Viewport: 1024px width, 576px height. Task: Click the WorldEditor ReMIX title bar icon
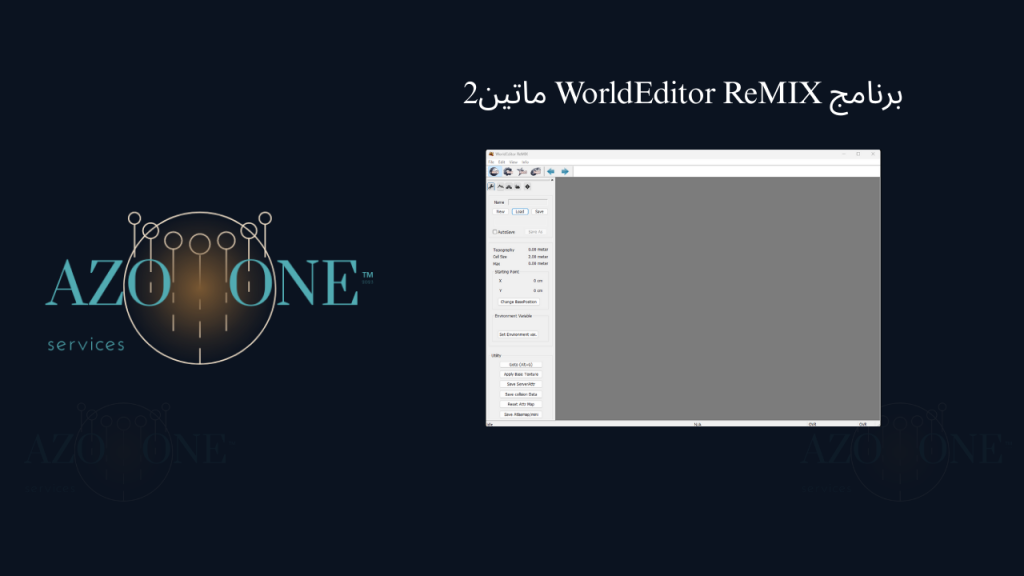point(490,153)
